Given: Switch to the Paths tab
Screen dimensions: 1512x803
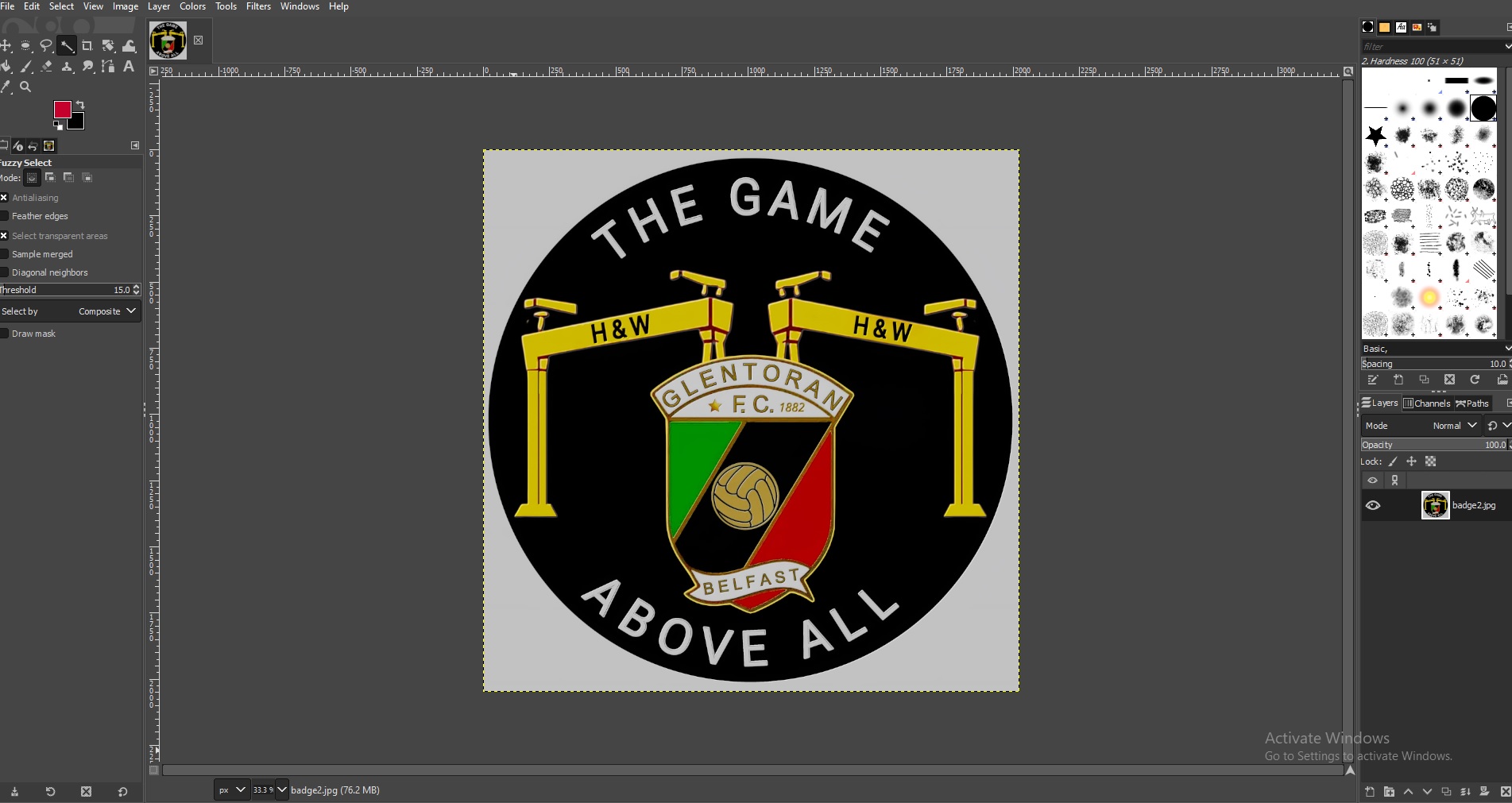Looking at the screenshot, I should (1472, 403).
